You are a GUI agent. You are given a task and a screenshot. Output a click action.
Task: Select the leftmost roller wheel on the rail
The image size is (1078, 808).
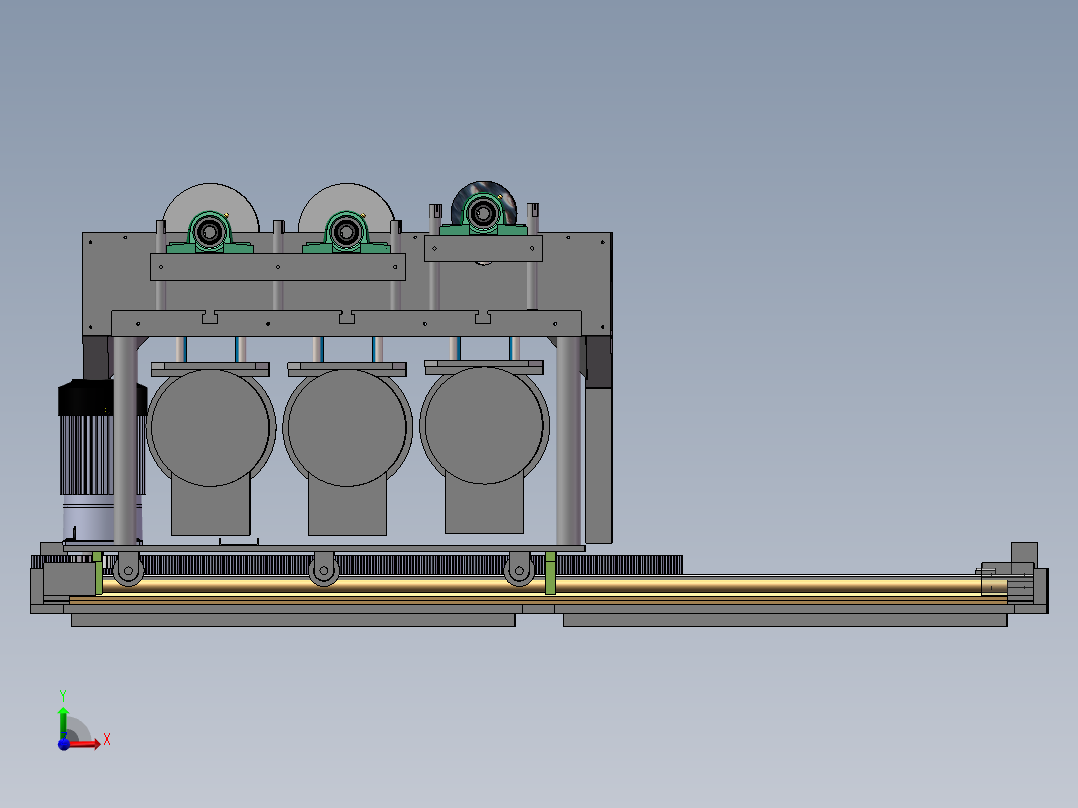pos(128,569)
